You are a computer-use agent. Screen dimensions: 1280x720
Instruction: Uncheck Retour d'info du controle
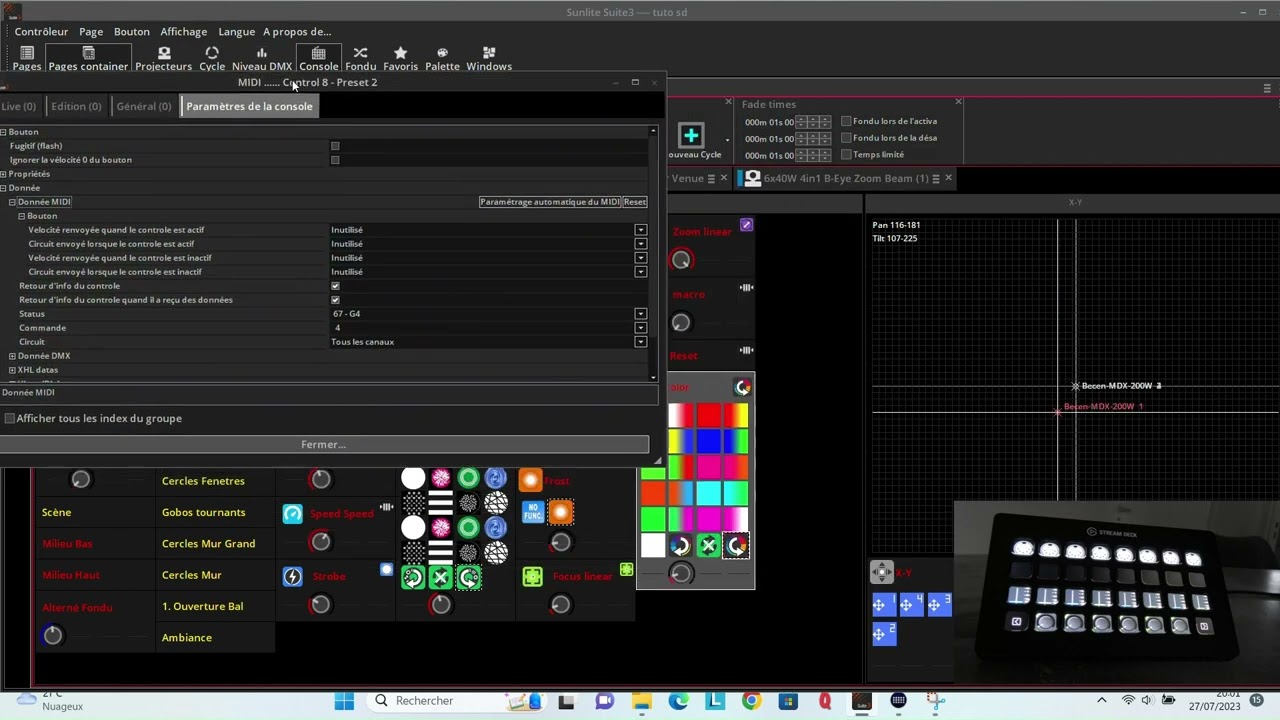click(x=335, y=286)
